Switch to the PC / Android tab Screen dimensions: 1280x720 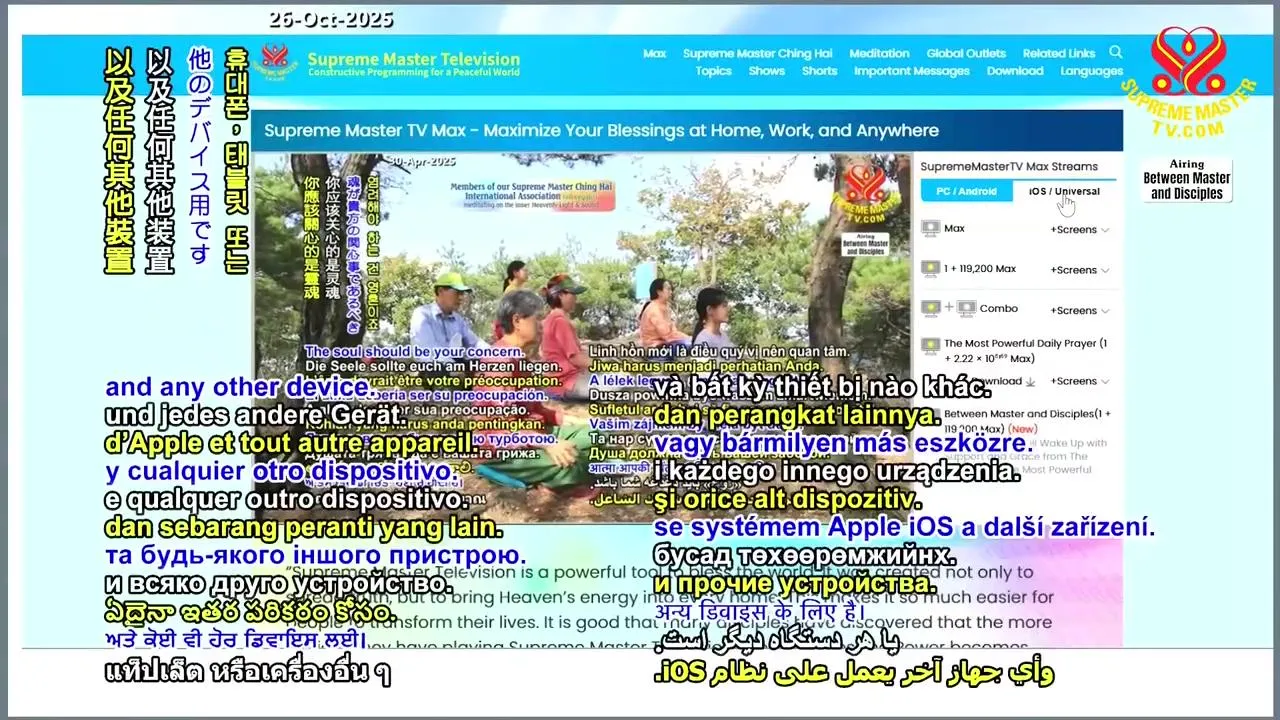[966, 191]
